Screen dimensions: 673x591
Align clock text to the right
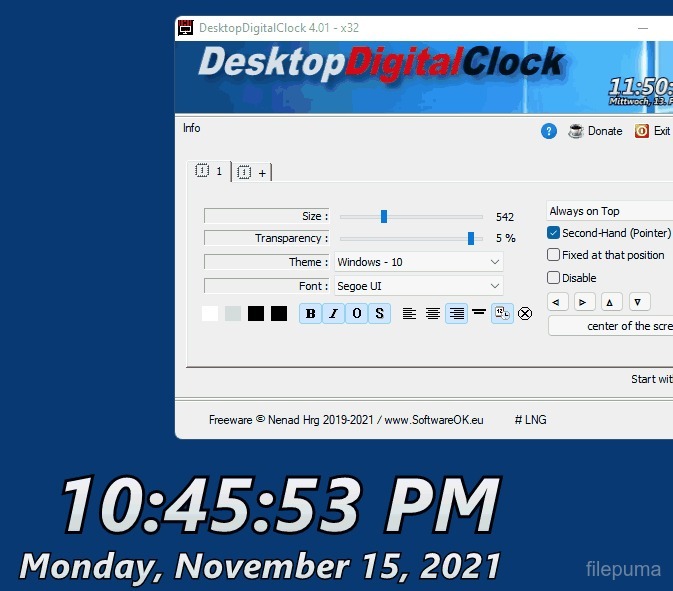[x=456, y=314]
